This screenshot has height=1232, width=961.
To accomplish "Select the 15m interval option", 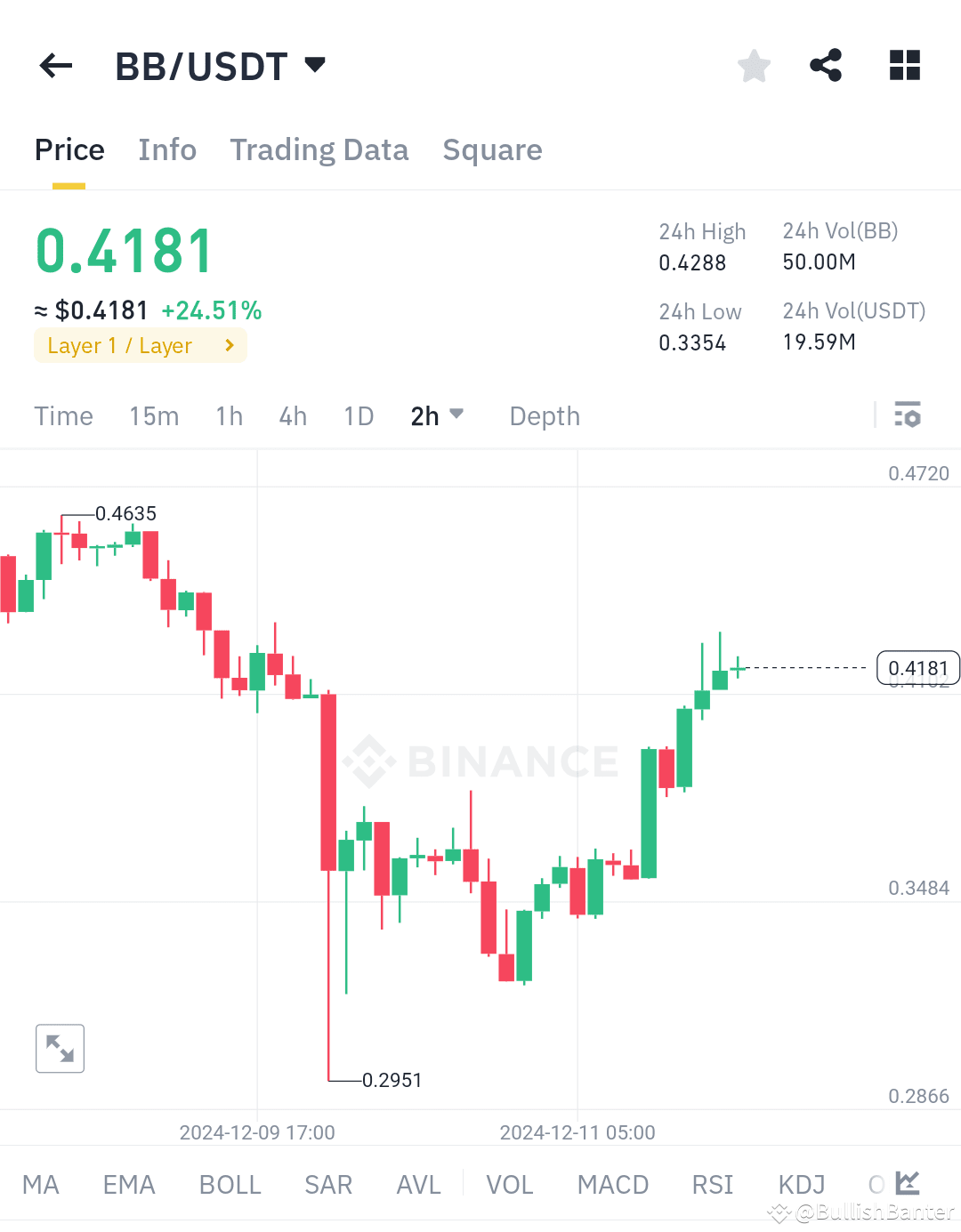I will pyautogui.click(x=154, y=415).
